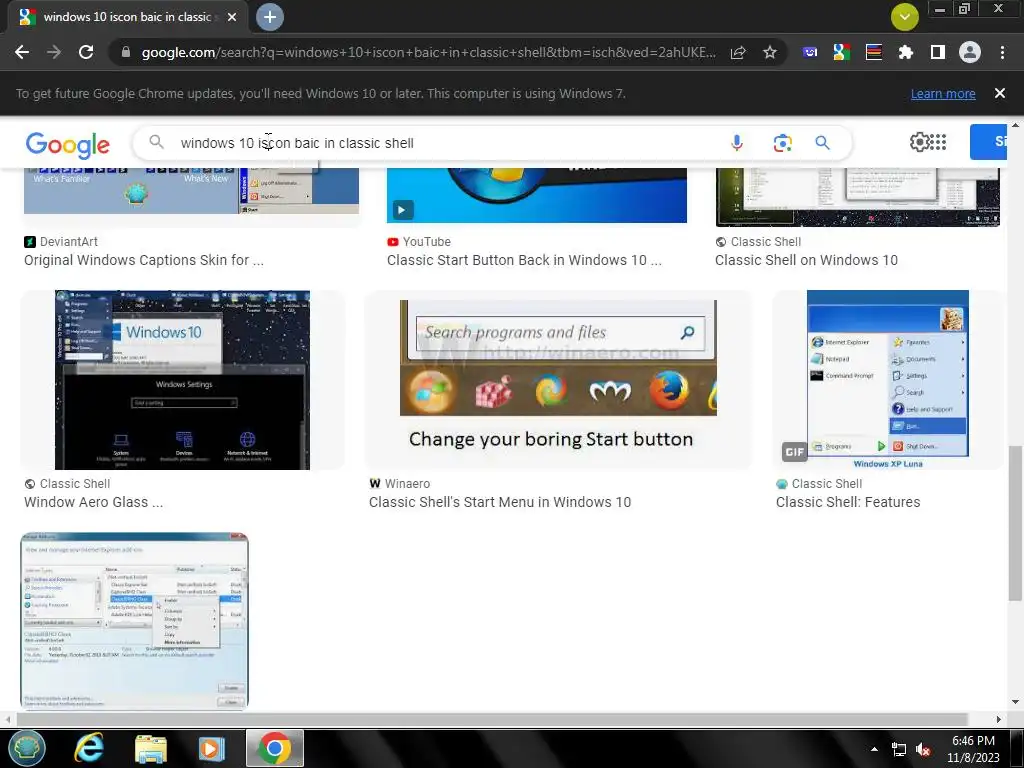
Task: Open Change your boring Start button image
Action: click(558, 380)
